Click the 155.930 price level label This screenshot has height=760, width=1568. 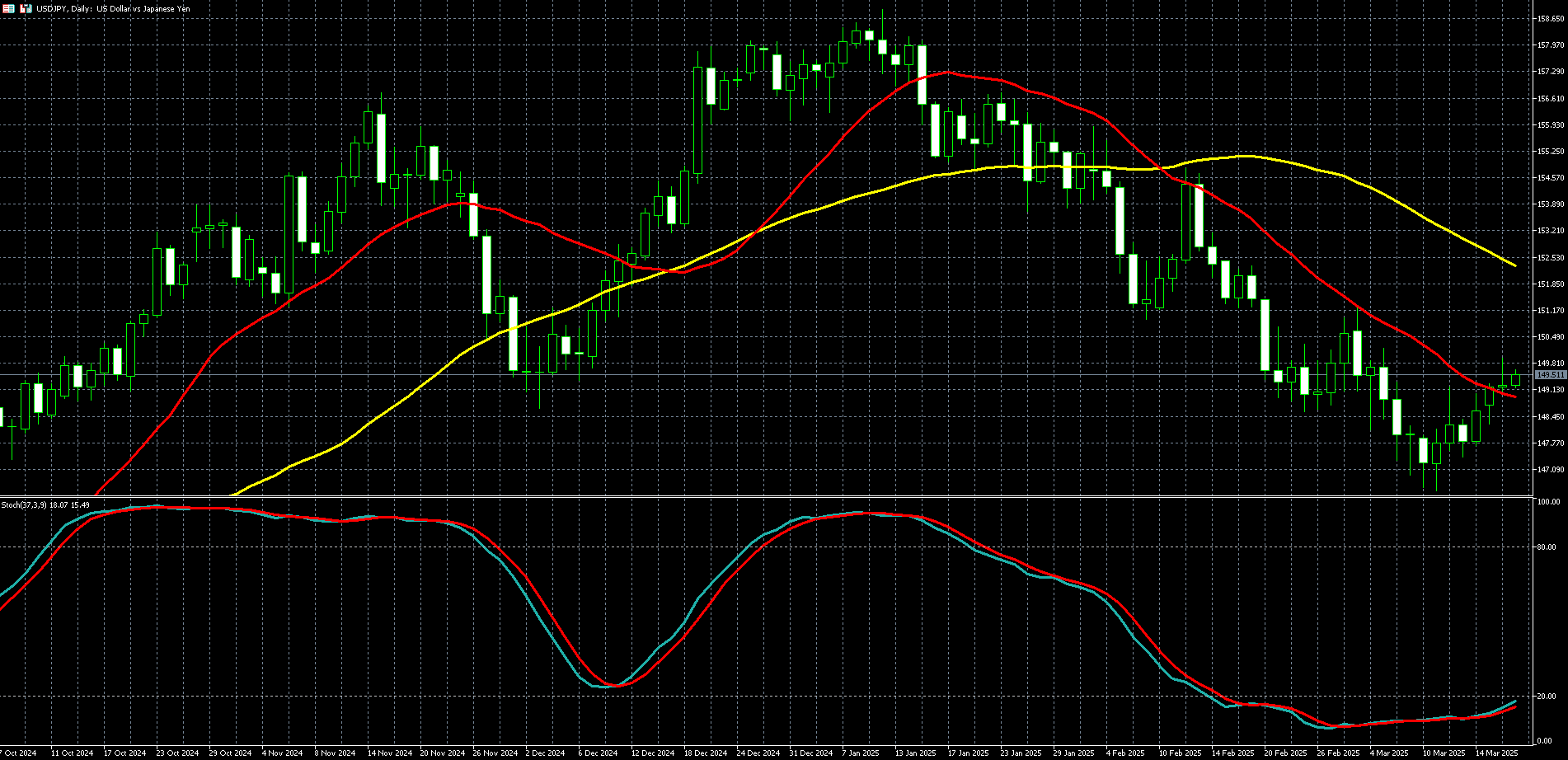click(1551, 125)
